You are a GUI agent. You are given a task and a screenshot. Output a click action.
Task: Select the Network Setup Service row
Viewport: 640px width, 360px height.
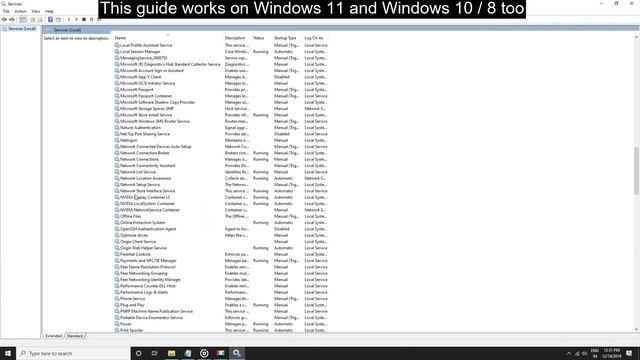click(221, 184)
